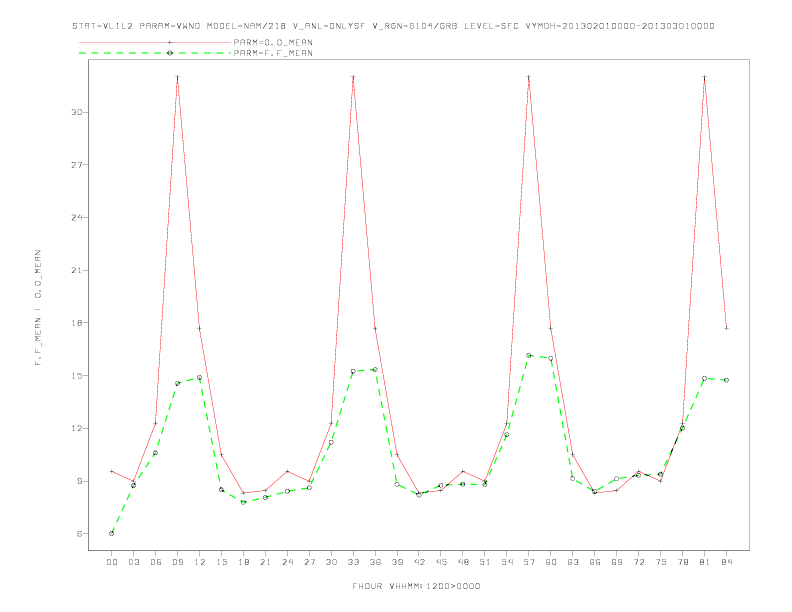Click green F_MEAN circle marker at hour 00
The width and height of the screenshot is (792, 612).
tap(112, 533)
